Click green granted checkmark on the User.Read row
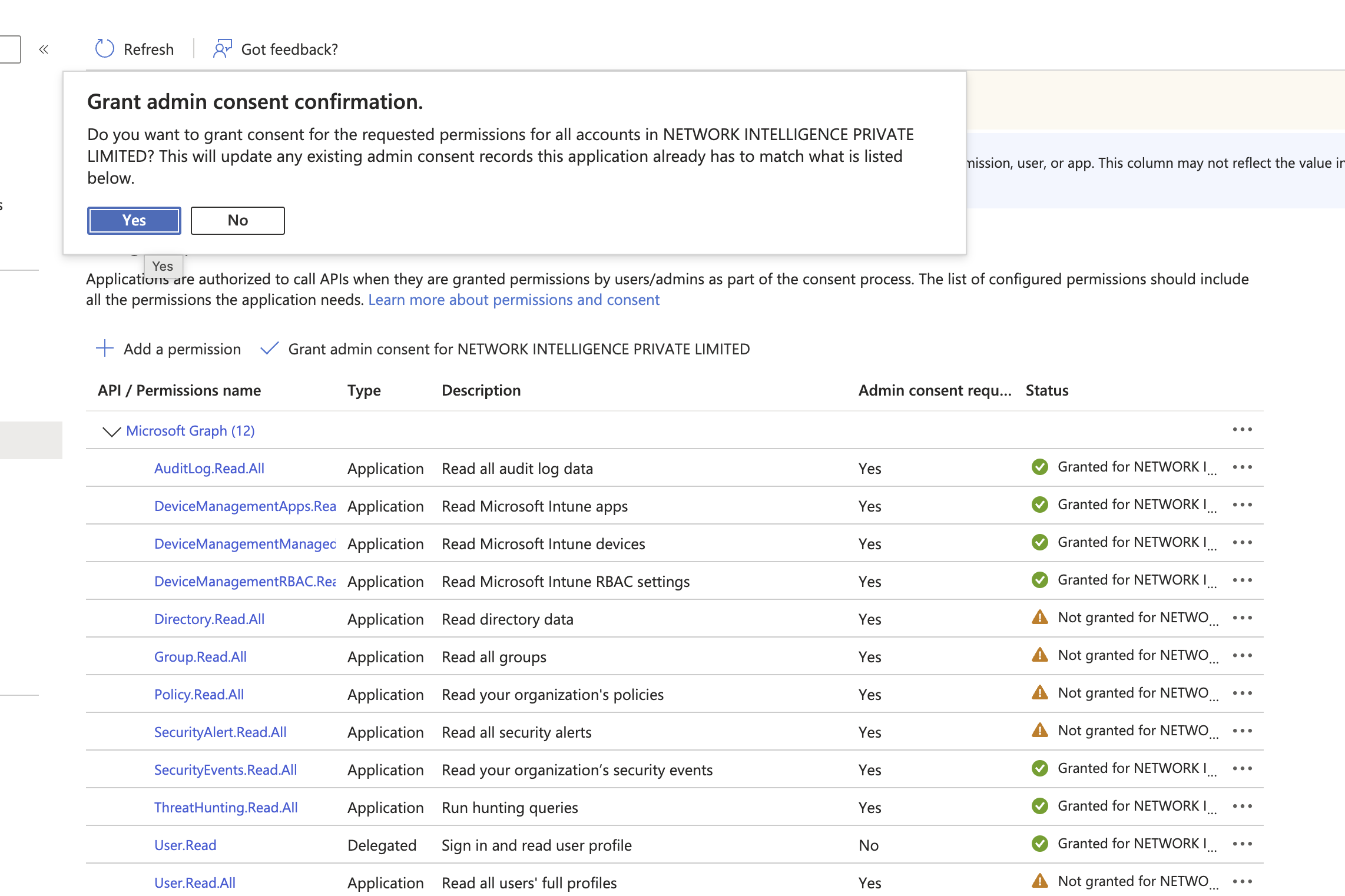The width and height of the screenshot is (1345, 896). (x=1040, y=844)
